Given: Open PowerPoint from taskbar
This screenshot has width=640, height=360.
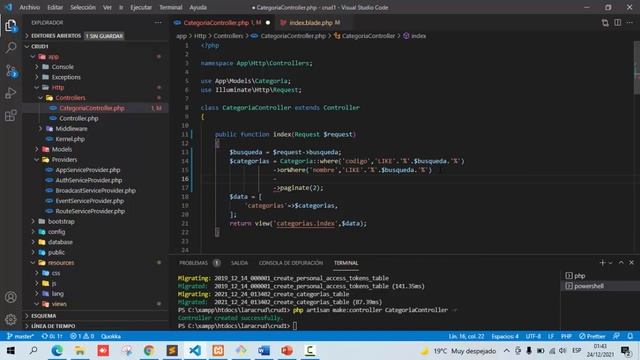Looking at the screenshot, I should coord(287,350).
